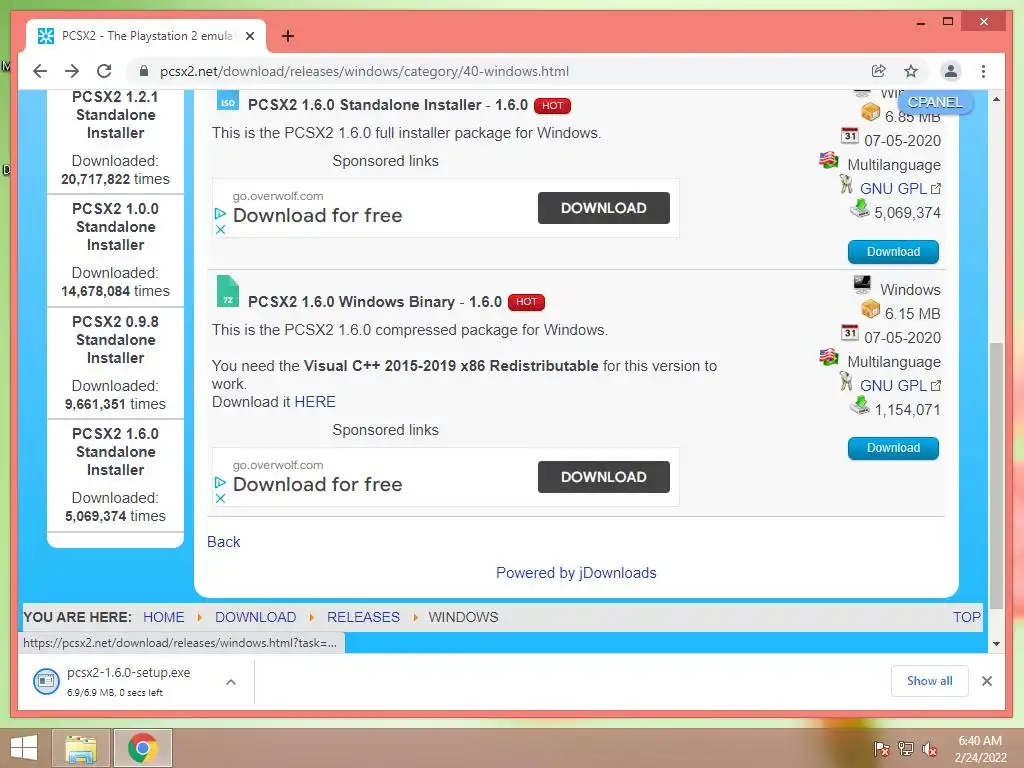Expand the download item options chevron
Screen dimensions: 1024x768
231,682
